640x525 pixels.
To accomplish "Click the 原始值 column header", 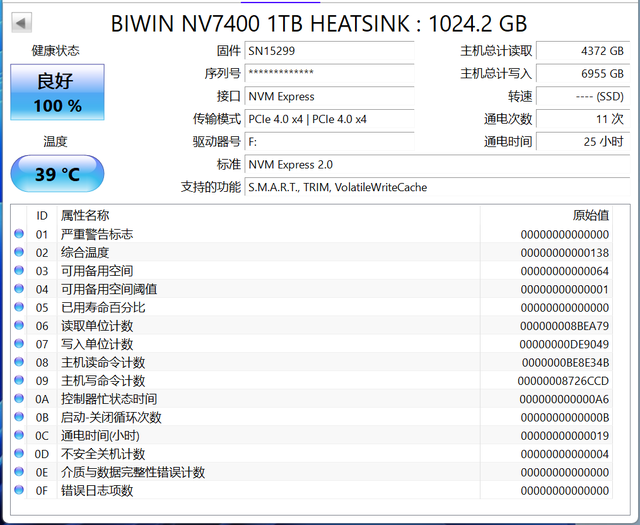I will 546,215.
